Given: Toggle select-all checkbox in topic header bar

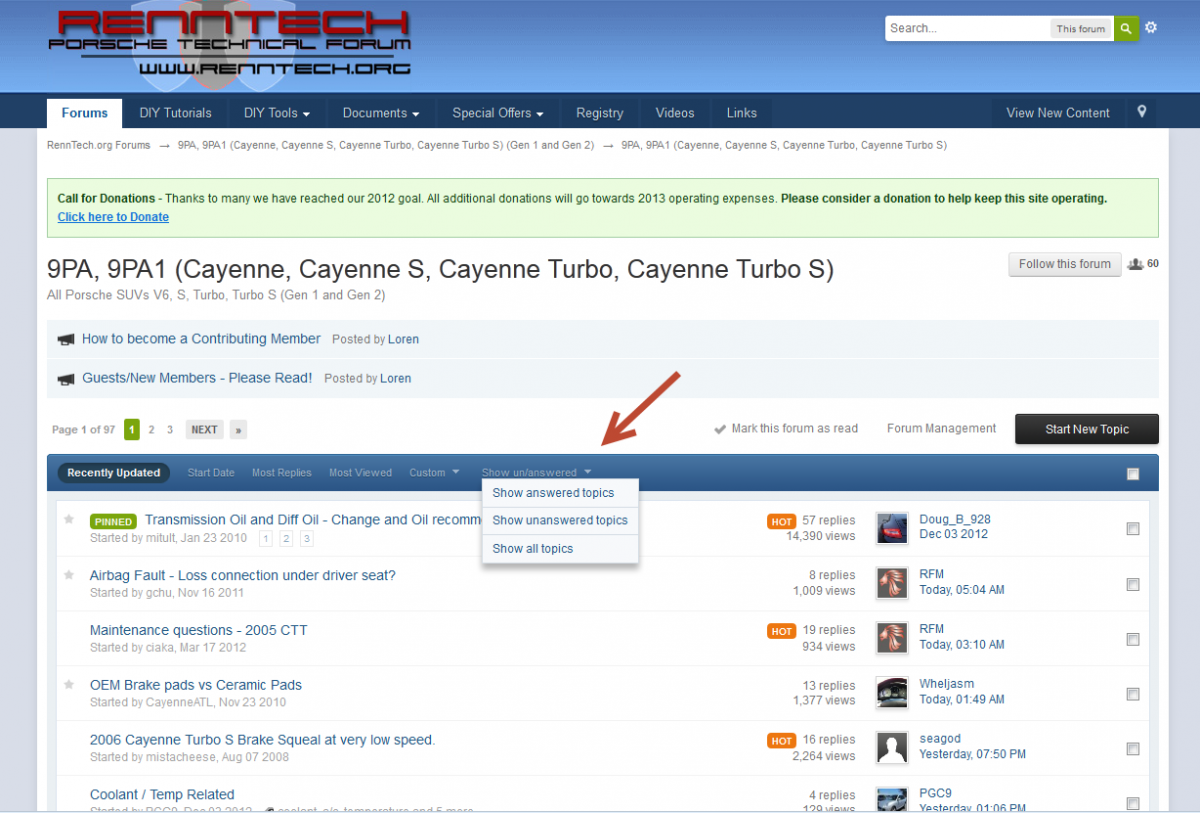Looking at the screenshot, I should click(x=1133, y=474).
